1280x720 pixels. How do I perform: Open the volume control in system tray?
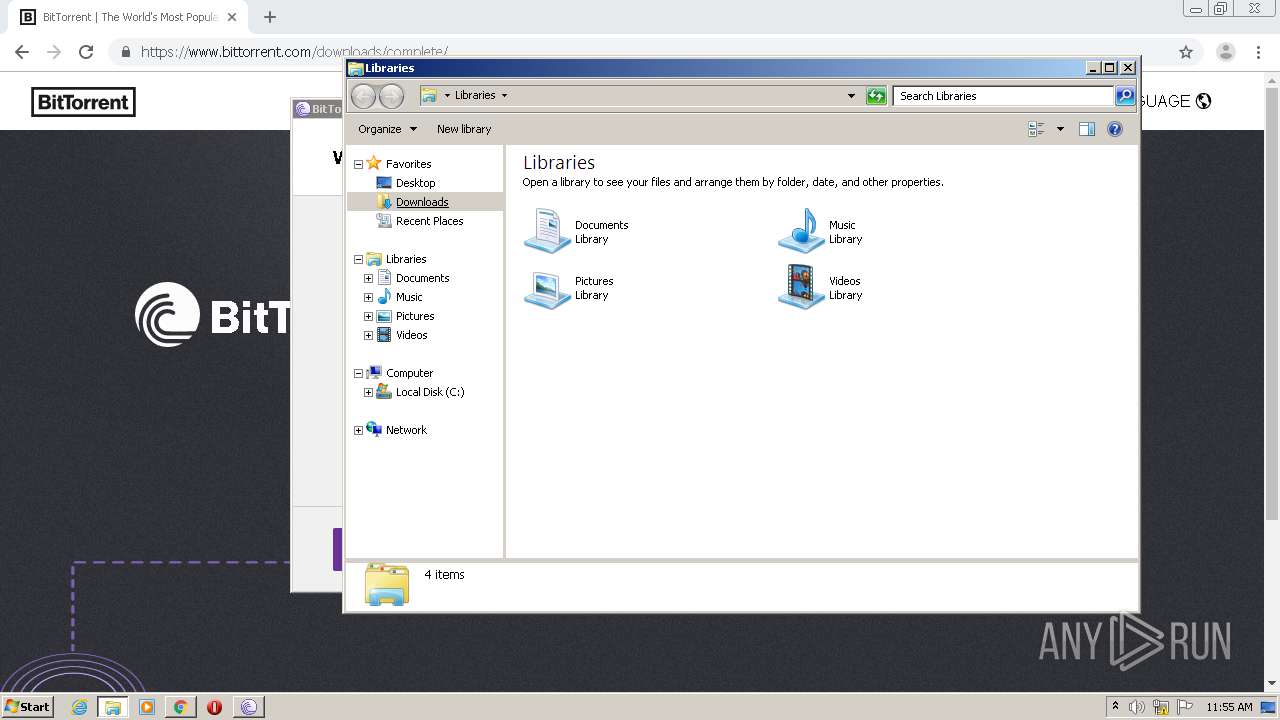1137,707
